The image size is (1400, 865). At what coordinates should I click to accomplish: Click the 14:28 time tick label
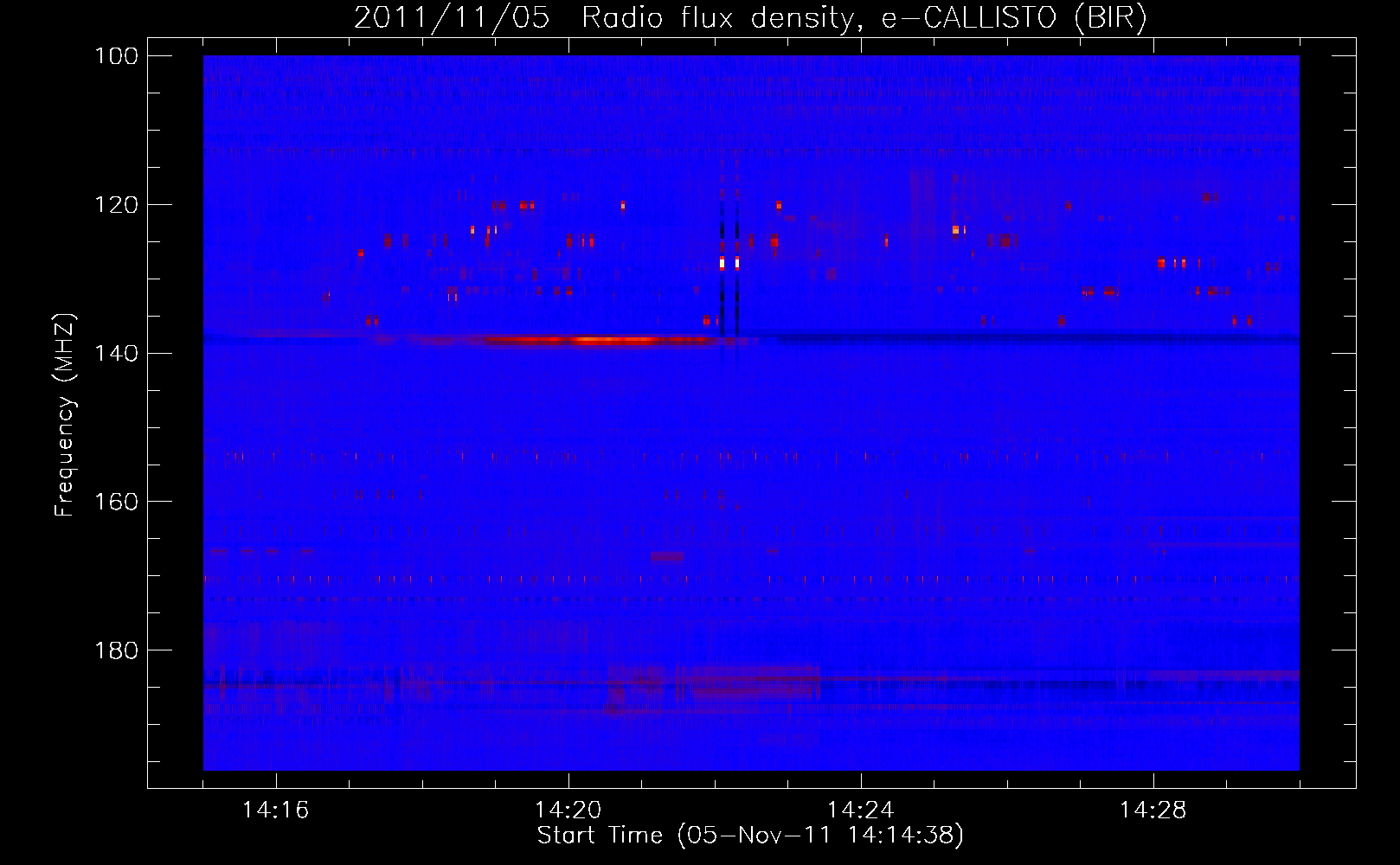click(x=1153, y=811)
